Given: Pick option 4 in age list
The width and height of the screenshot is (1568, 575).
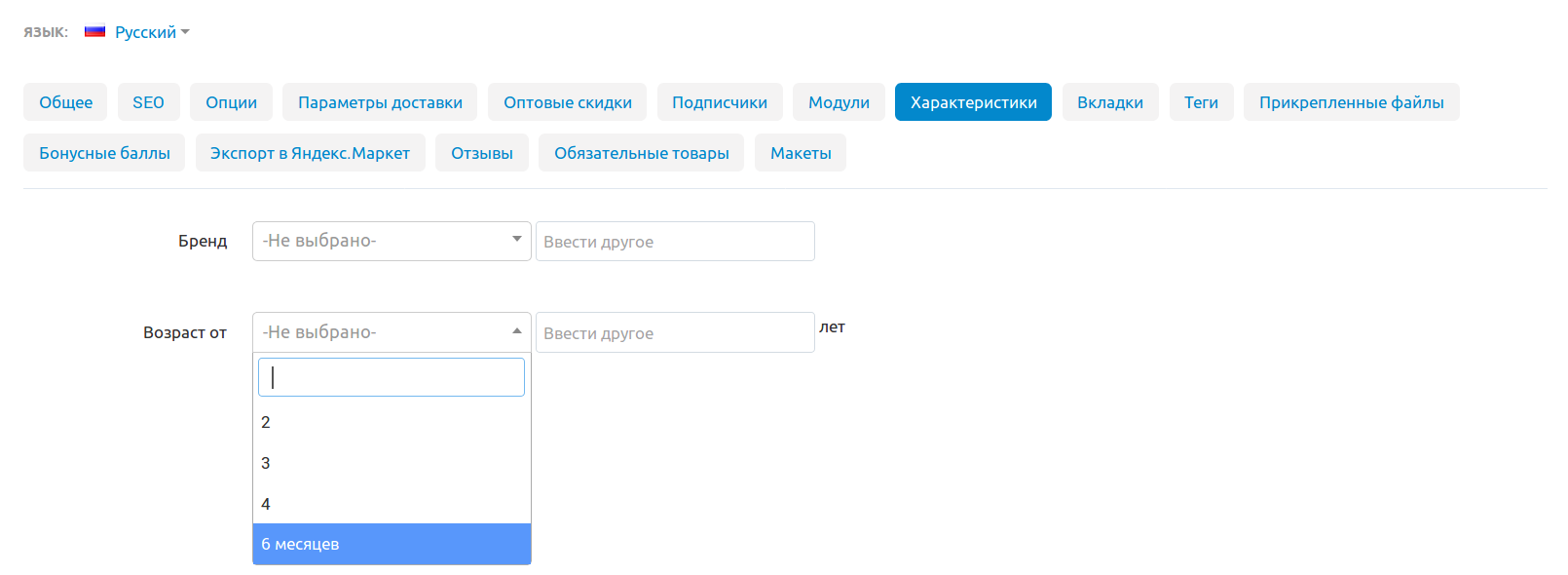Looking at the screenshot, I should pos(392,504).
